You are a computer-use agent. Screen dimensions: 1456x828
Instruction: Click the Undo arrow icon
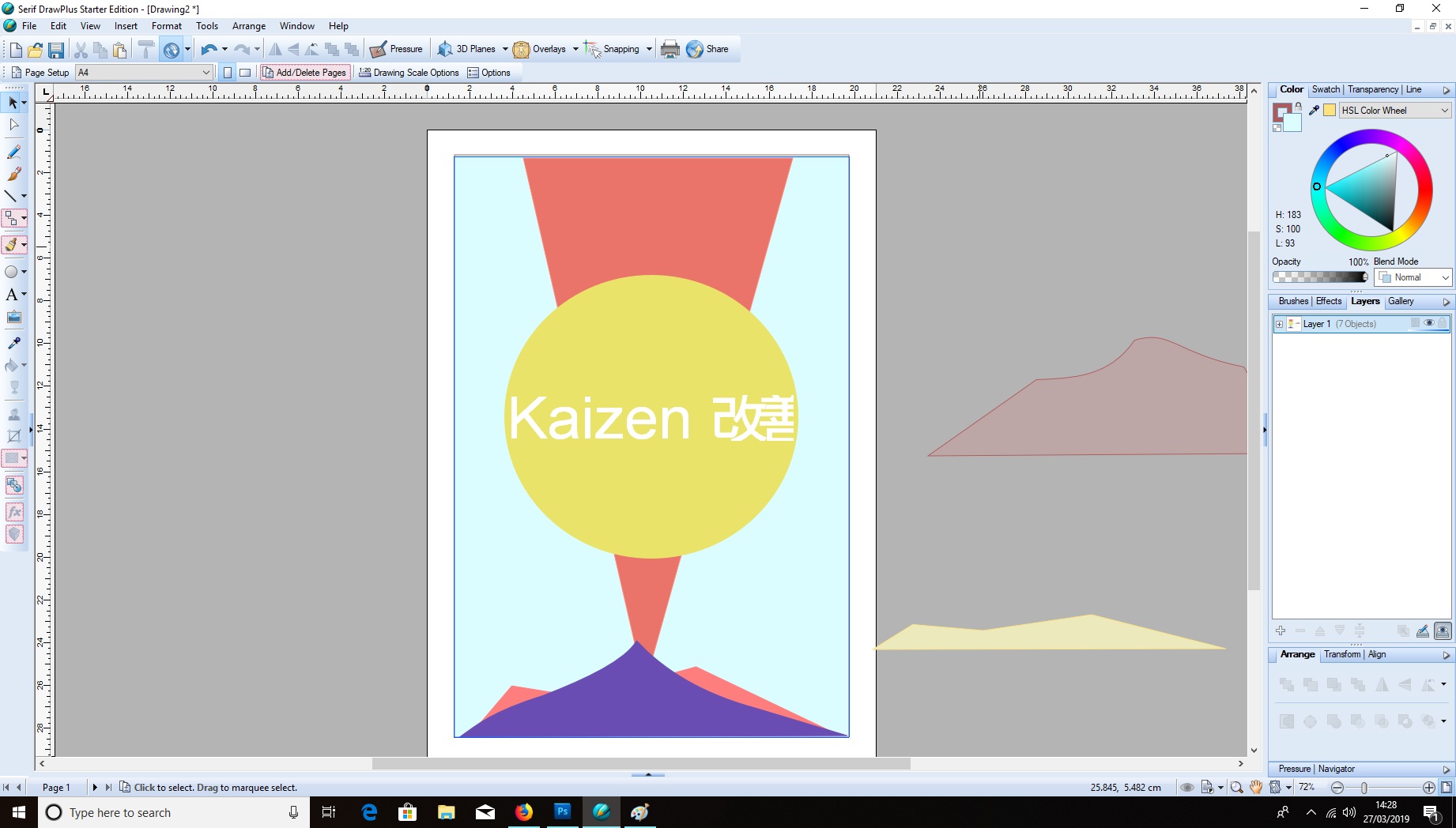(208, 50)
